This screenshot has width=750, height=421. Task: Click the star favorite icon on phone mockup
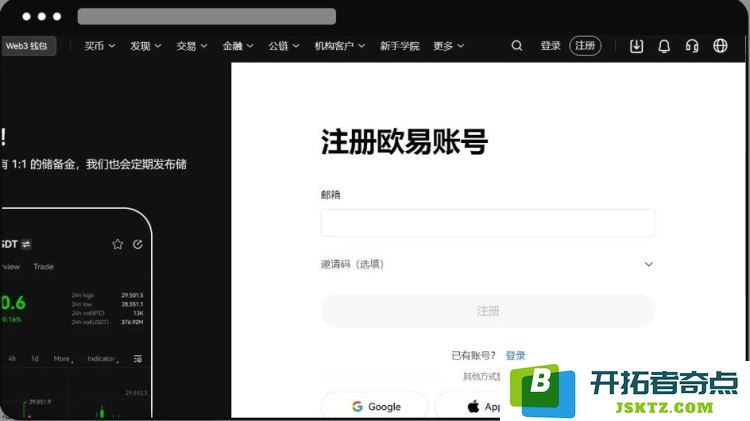(118, 244)
